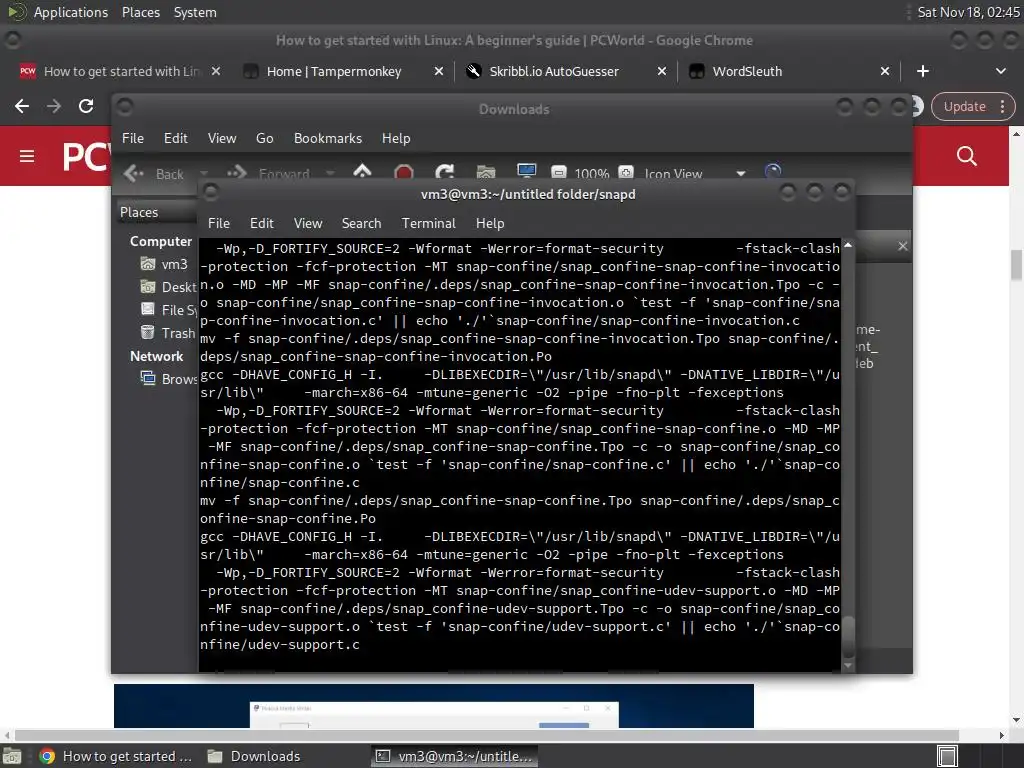1024x768 pixels.
Task: Open the File menu in Downloads window
Action: pyautogui.click(x=133, y=138)
